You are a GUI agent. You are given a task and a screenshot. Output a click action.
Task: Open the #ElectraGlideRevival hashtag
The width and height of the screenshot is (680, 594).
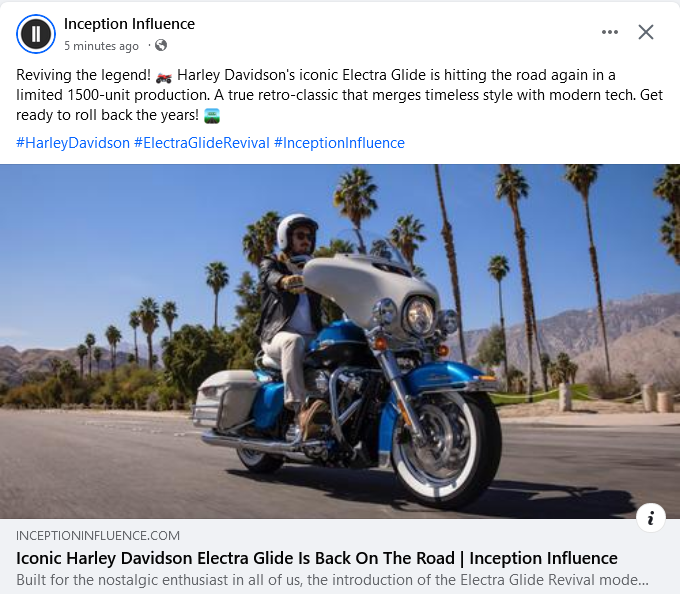202,143
